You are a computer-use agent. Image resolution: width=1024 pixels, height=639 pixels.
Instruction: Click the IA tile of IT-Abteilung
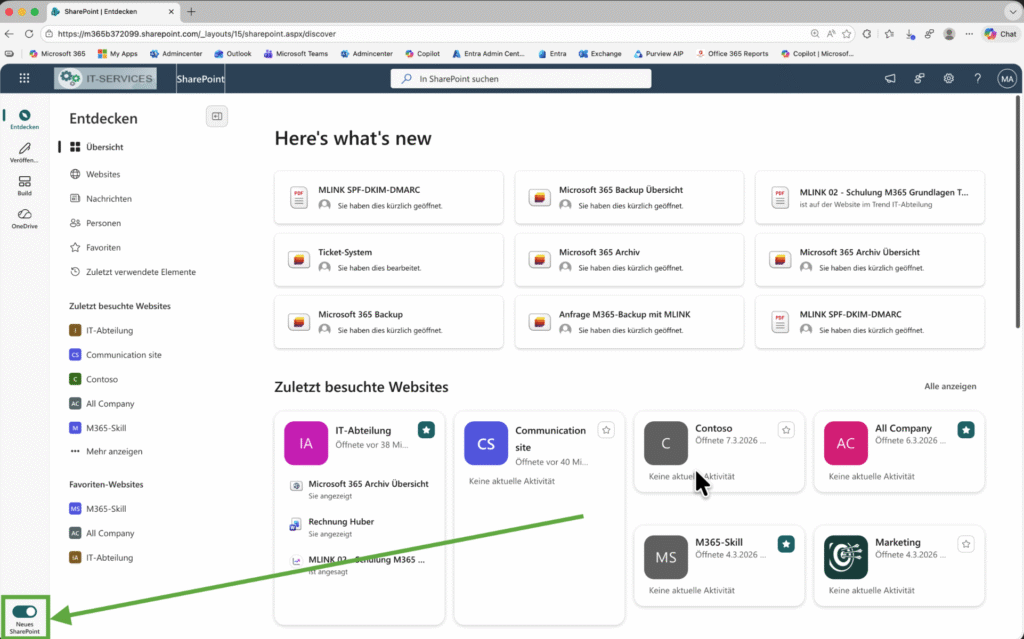(306, 443)
